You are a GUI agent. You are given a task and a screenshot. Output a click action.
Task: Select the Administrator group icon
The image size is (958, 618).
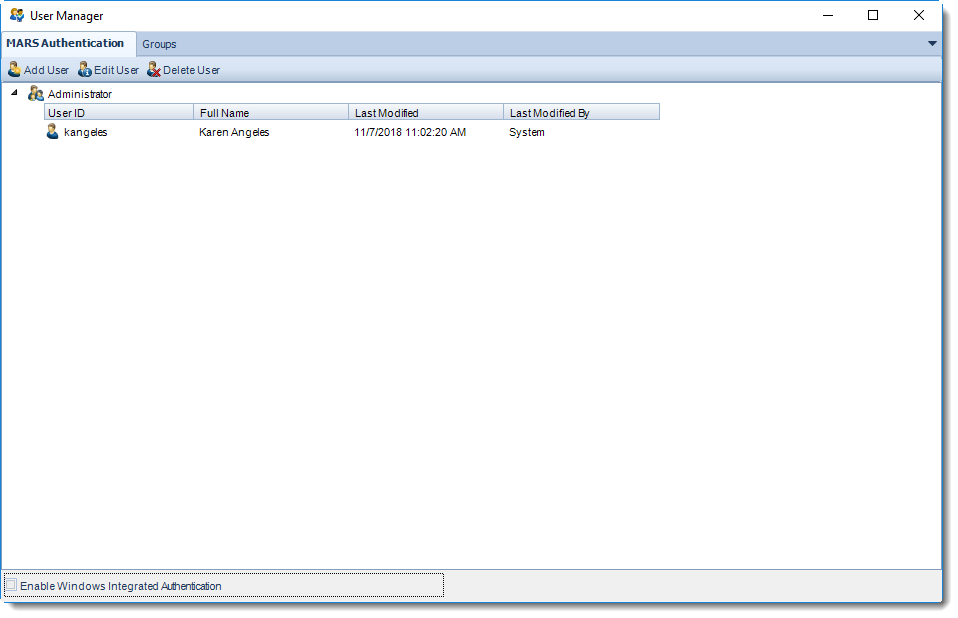[36, 93]
